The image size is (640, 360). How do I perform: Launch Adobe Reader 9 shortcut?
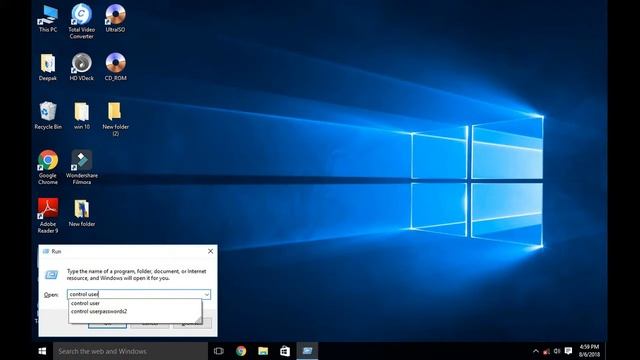click(48, 216)
